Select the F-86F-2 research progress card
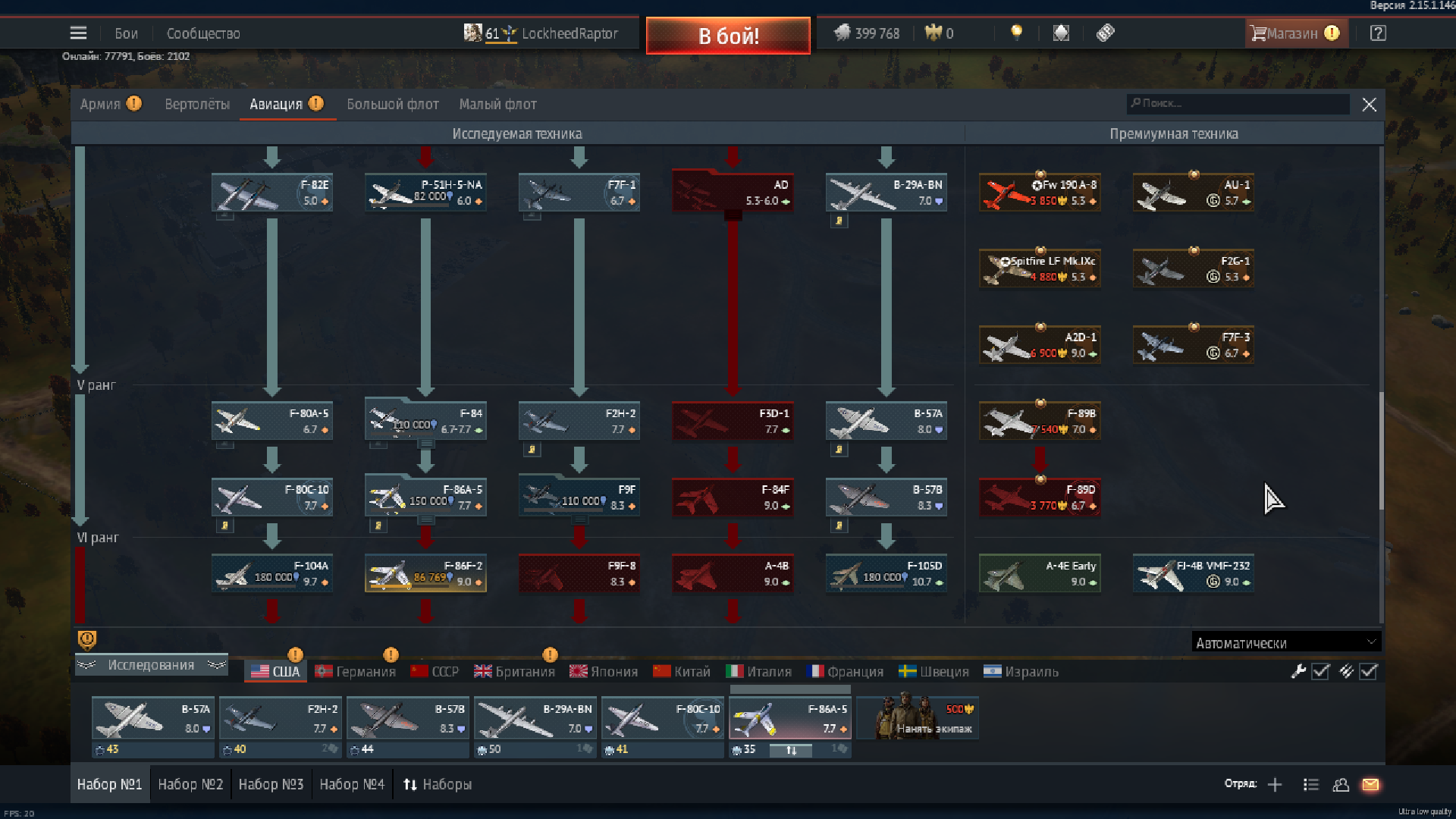Viewport: 1456px width, 819px height. (425, 573)
